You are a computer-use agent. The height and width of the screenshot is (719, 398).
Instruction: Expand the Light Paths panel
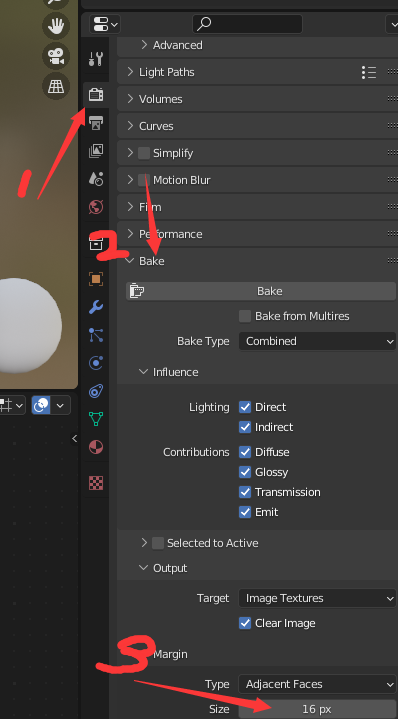(x=130, y=72)
